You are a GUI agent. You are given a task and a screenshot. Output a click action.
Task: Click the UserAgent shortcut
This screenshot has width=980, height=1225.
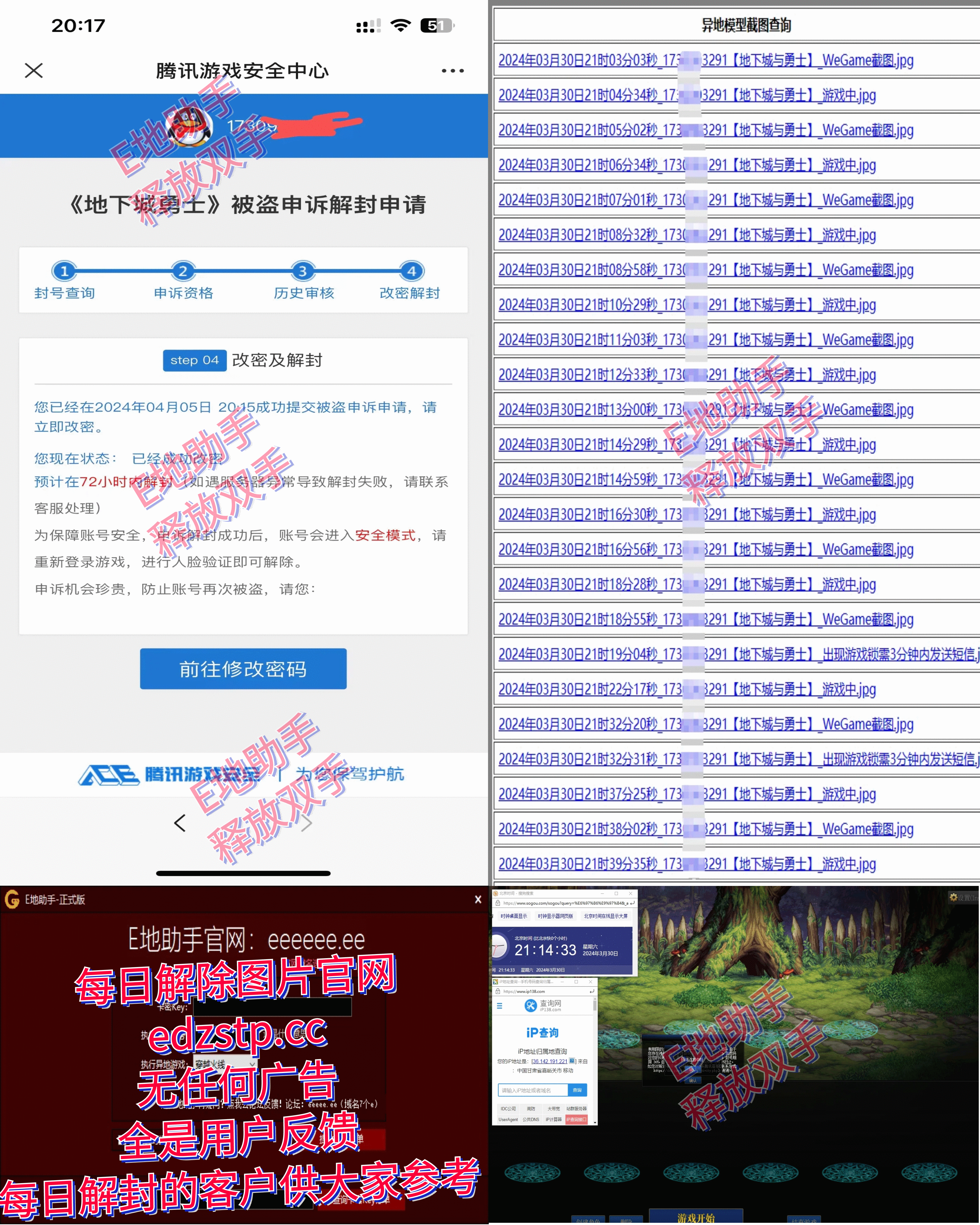508,1119
